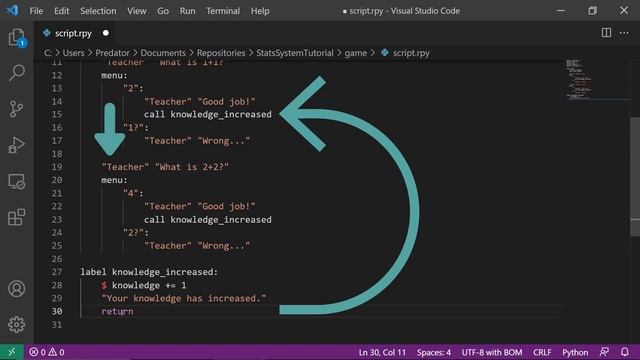Expand the Documents breadcrumb segment
Screen dimensions: 640x360
163,53
